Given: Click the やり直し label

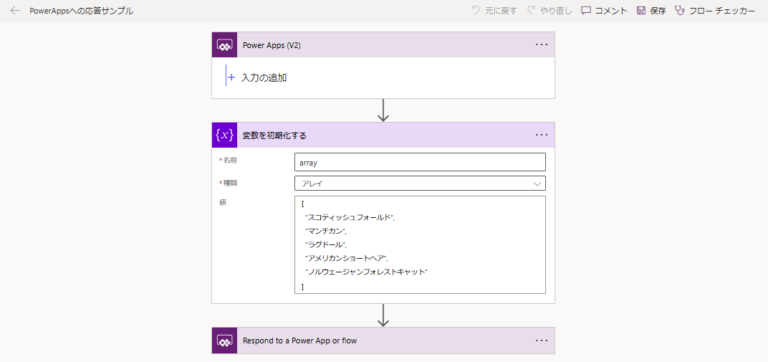Looking at the screenshot, I should click(x=556, y=11).
